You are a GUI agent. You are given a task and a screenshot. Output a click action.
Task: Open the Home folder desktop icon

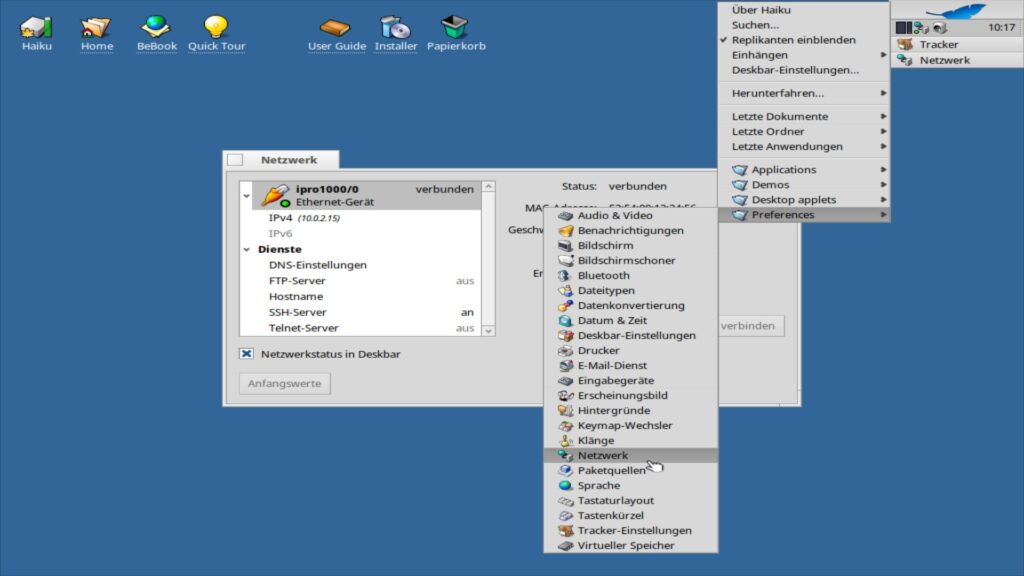(97, 33)
